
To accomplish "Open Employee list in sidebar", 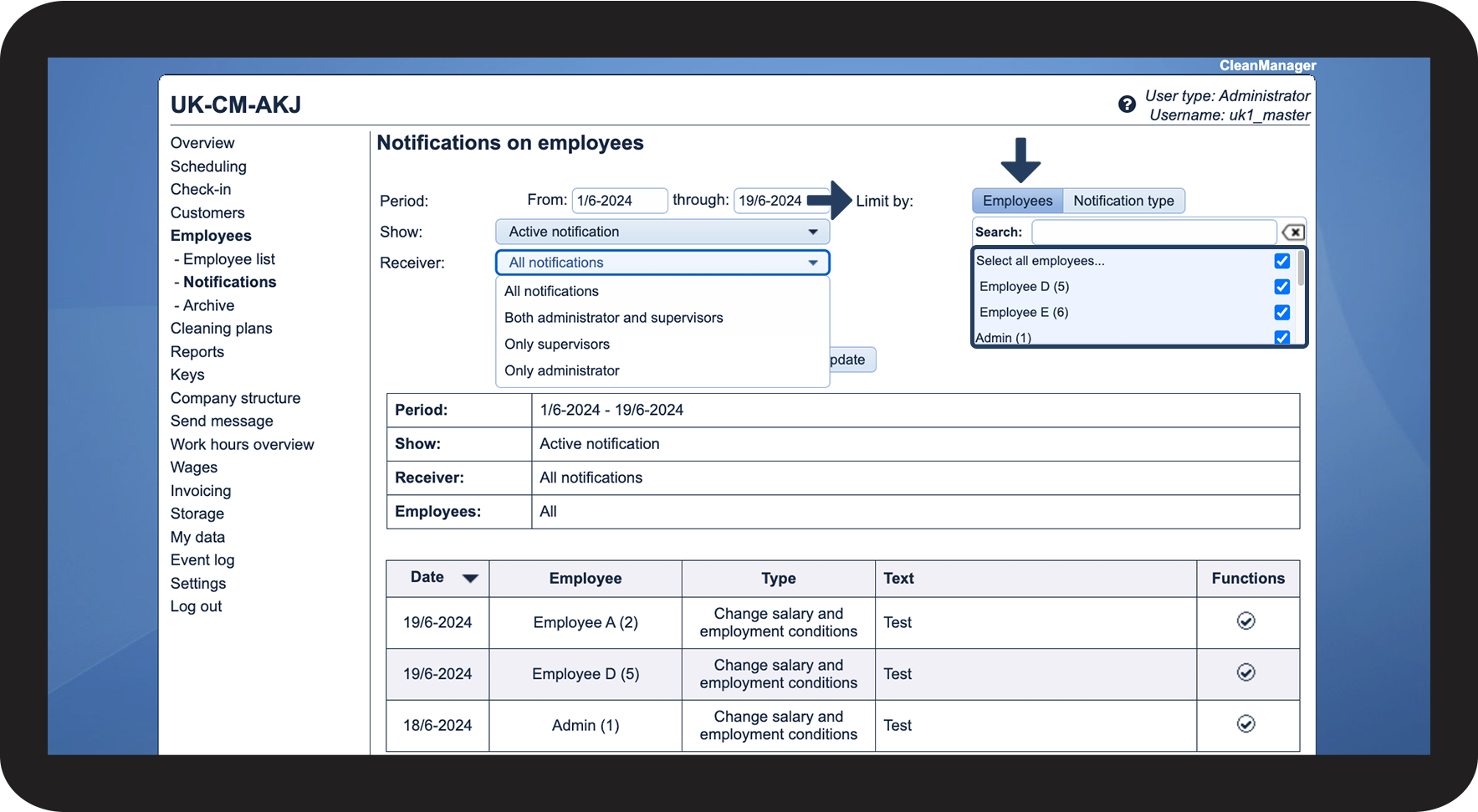I will click(228, 259).
